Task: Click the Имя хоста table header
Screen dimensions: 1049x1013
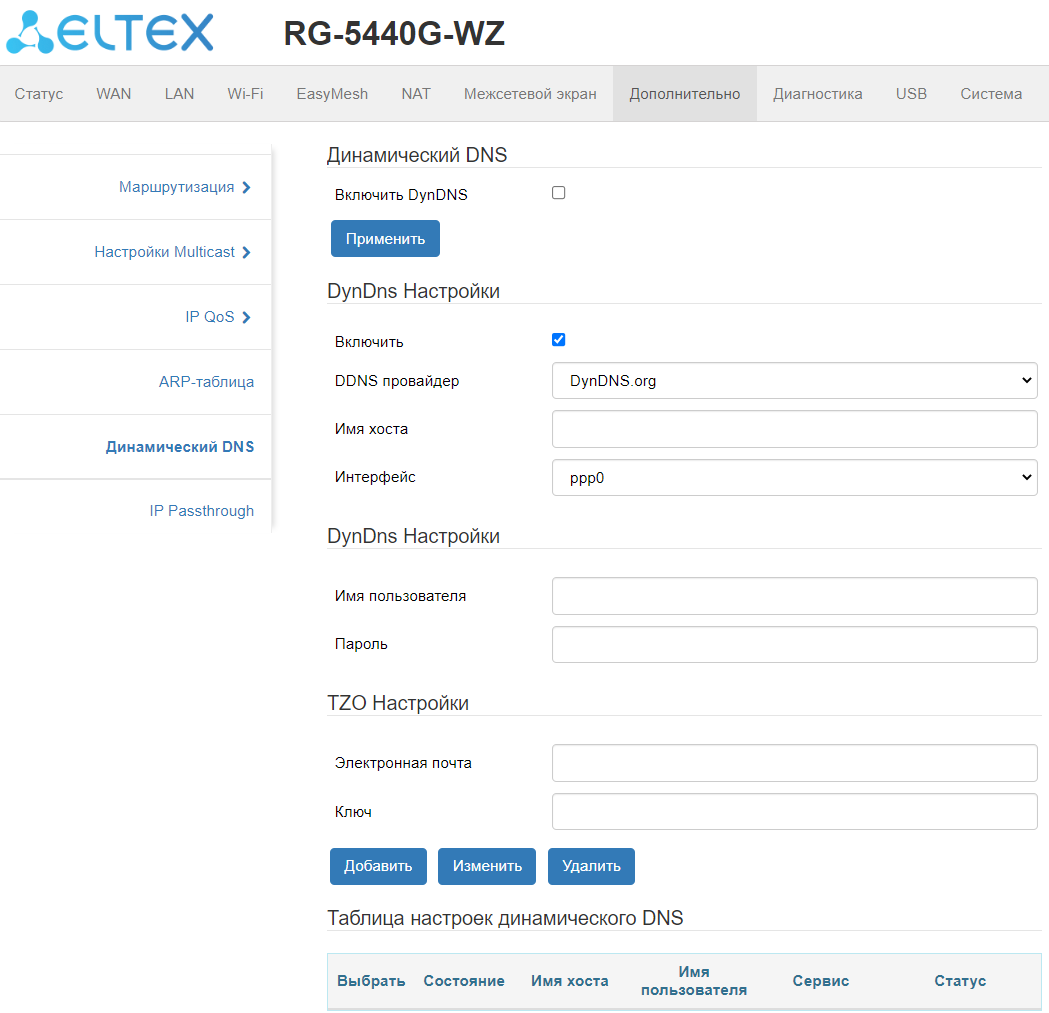Action: [569, 980]
